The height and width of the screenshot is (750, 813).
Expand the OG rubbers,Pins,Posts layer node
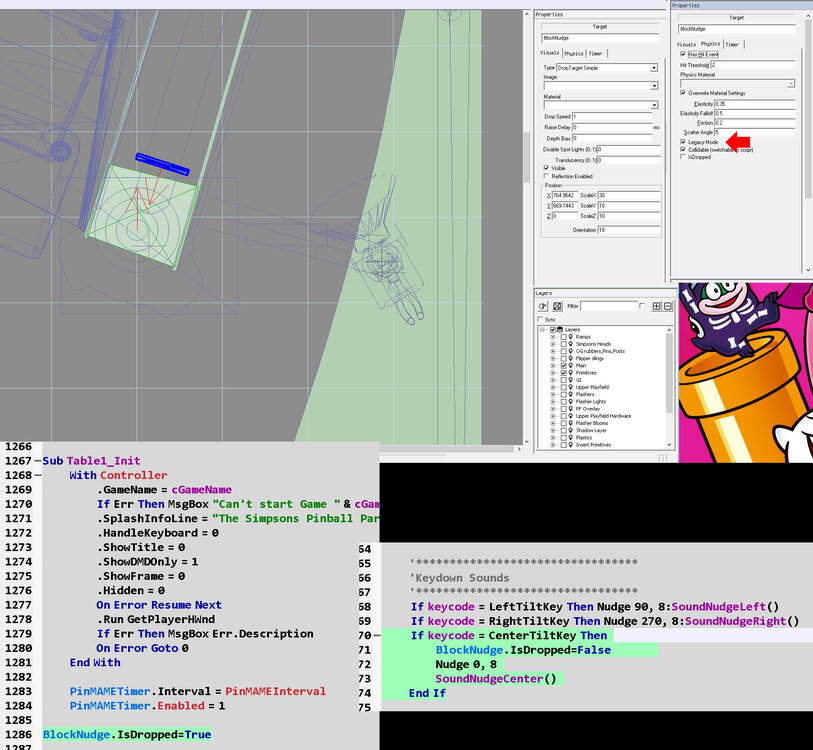[553, 351]
